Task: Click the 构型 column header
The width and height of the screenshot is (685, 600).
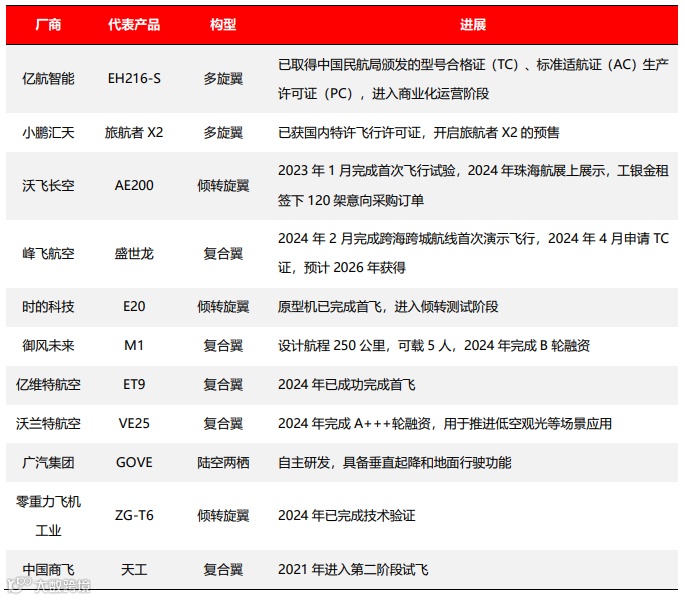Action: tap(223, 24)
